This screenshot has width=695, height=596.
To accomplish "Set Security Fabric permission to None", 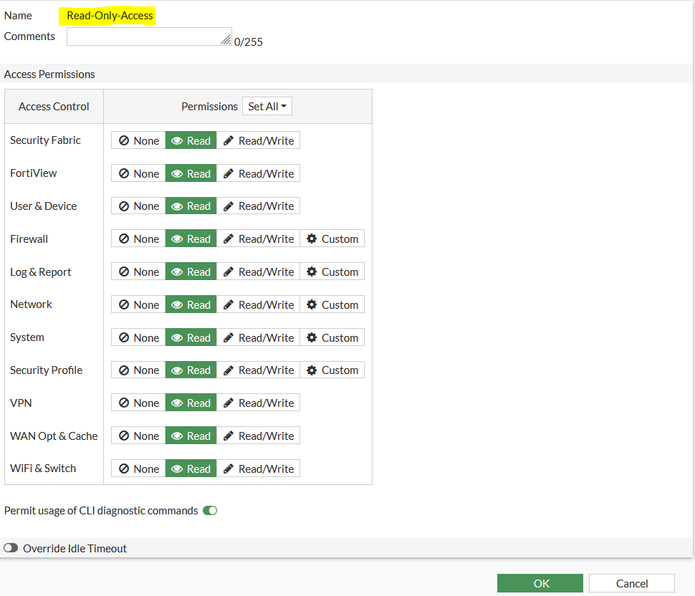I will [x=138, y=140].
